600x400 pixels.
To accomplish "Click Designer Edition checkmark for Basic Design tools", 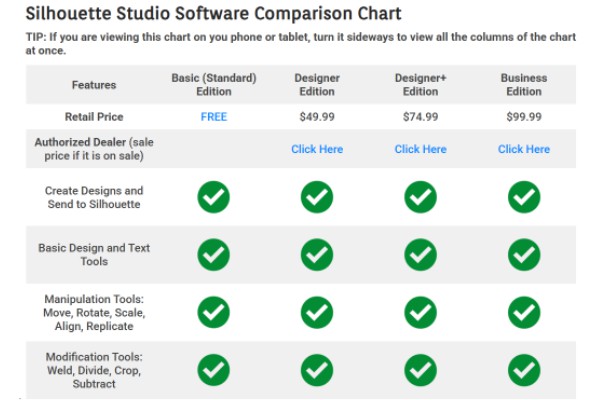I will click(317, 255).
